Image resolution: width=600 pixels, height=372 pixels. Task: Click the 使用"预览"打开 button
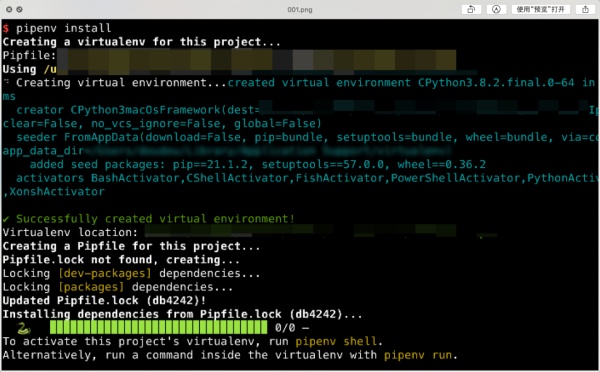tap(541, 10)
